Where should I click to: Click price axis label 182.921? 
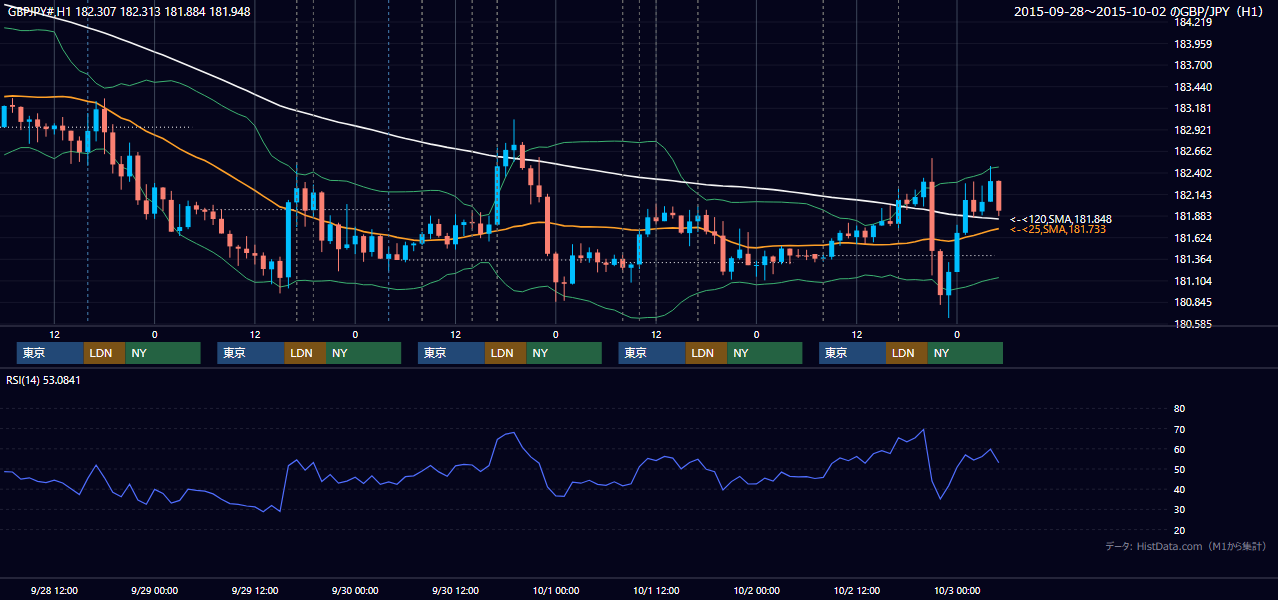pyautogui.click(x=1192, y=130)
